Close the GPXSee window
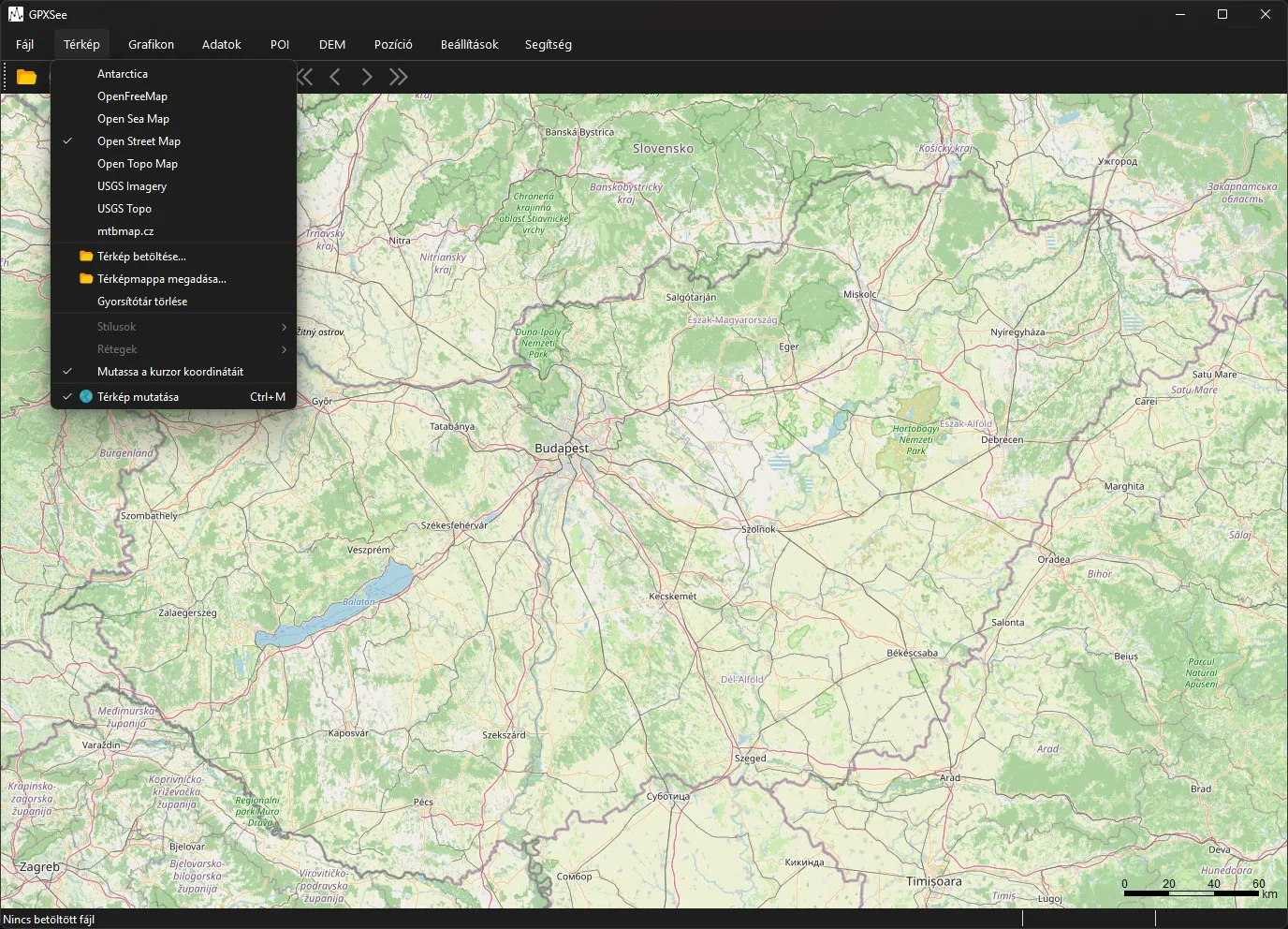1288x929 pixels. 1266,14
